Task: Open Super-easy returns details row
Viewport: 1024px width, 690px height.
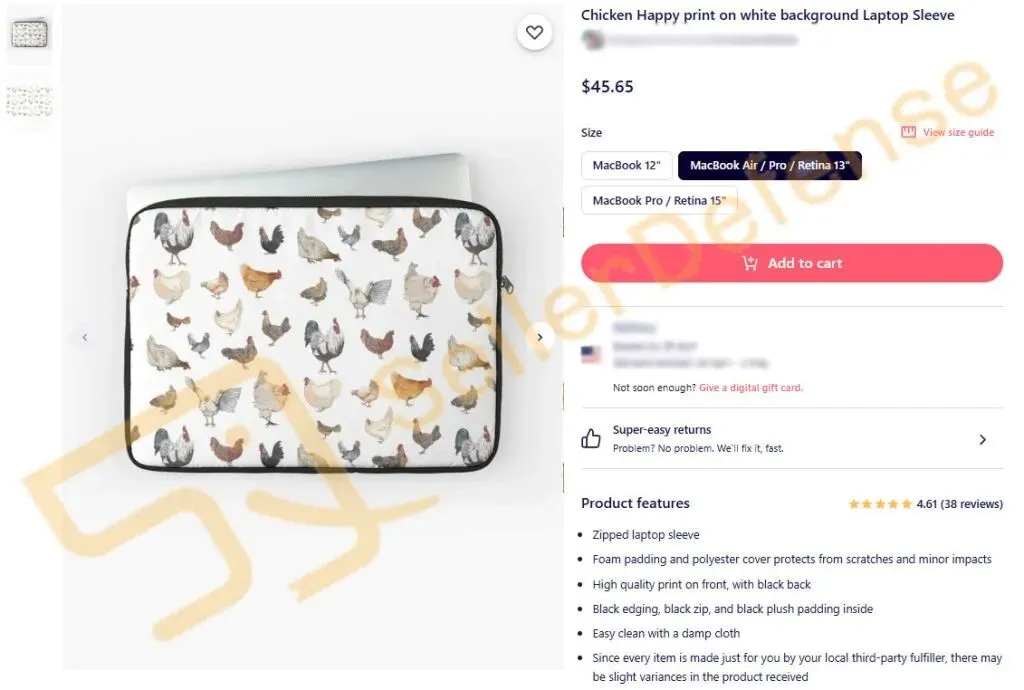Action: [792, 439]
